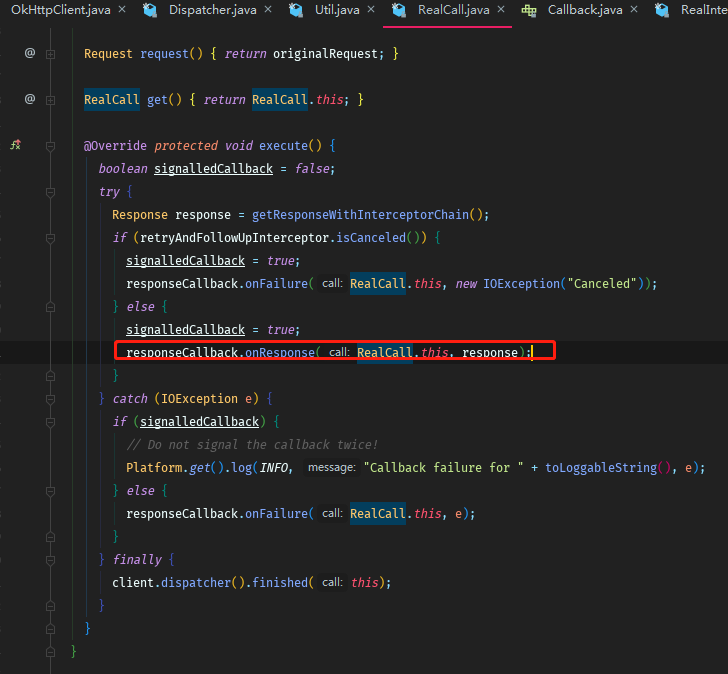Click Platform in the log statement
Screen dimensions: 728x674
pyautogui.click(x=154, y=467)
